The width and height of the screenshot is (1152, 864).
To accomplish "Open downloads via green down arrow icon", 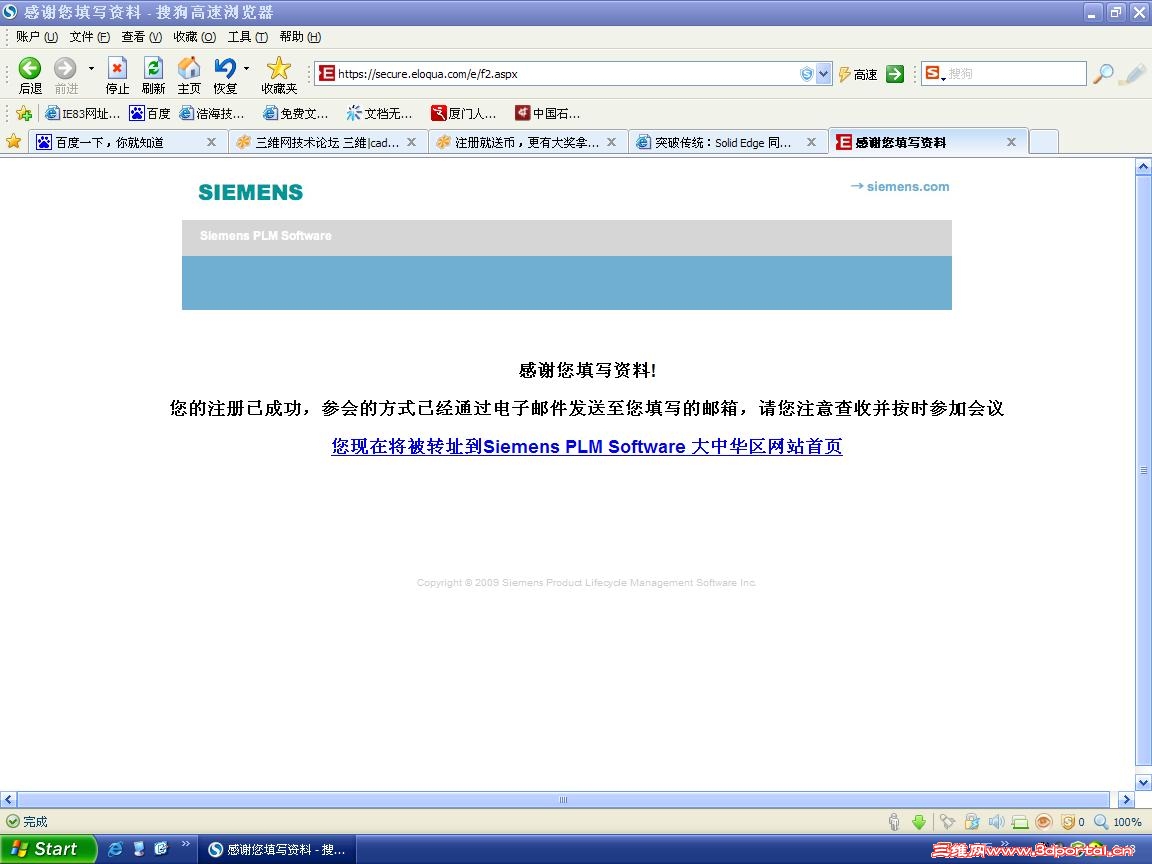I will pos(918,821).
